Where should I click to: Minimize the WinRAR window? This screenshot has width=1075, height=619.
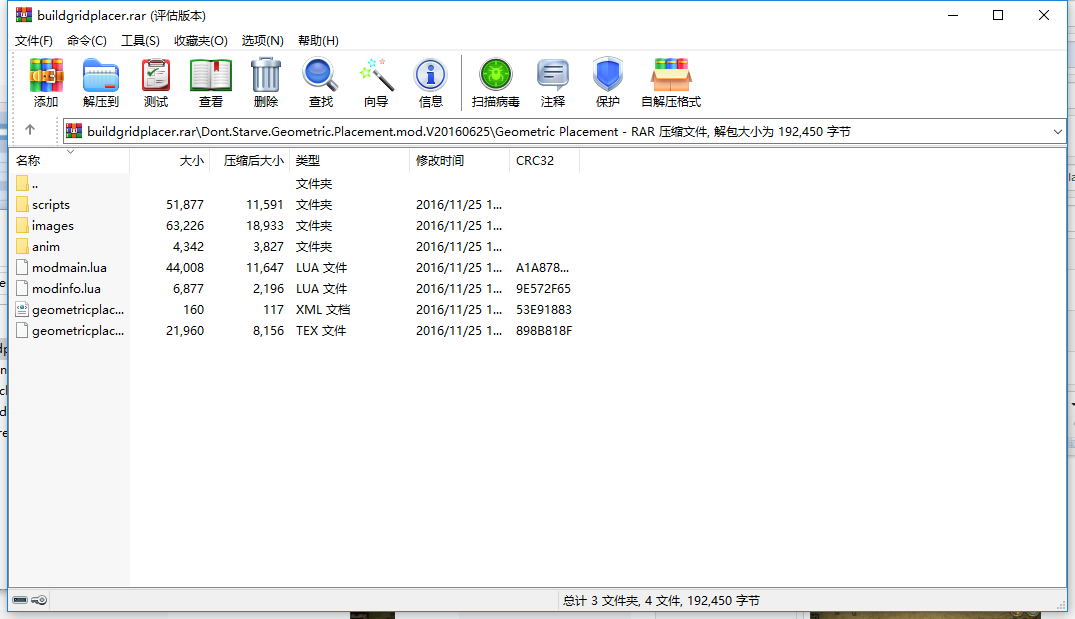point(952,15)
